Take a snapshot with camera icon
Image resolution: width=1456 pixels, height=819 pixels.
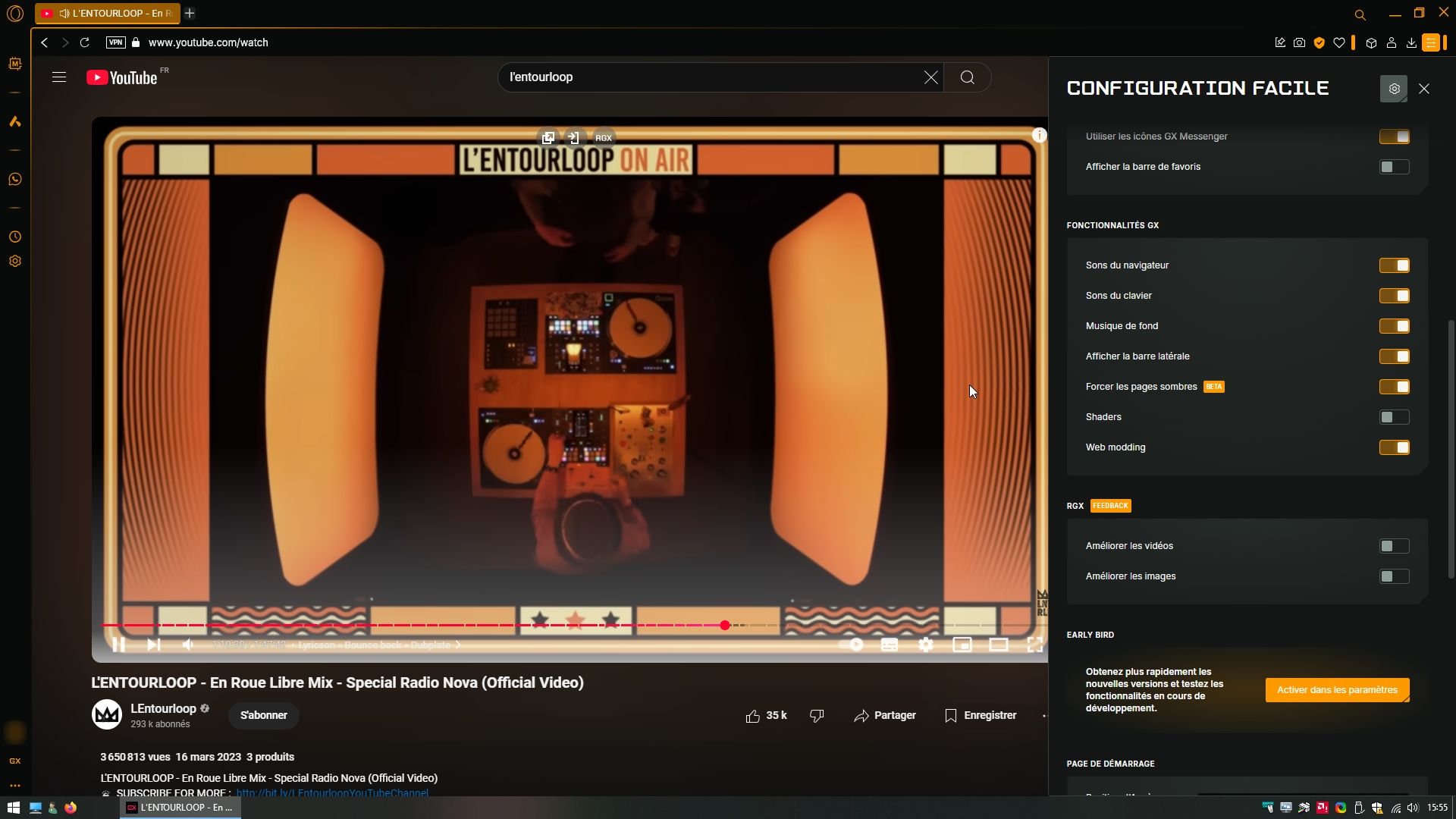[x=1300, y=42]
